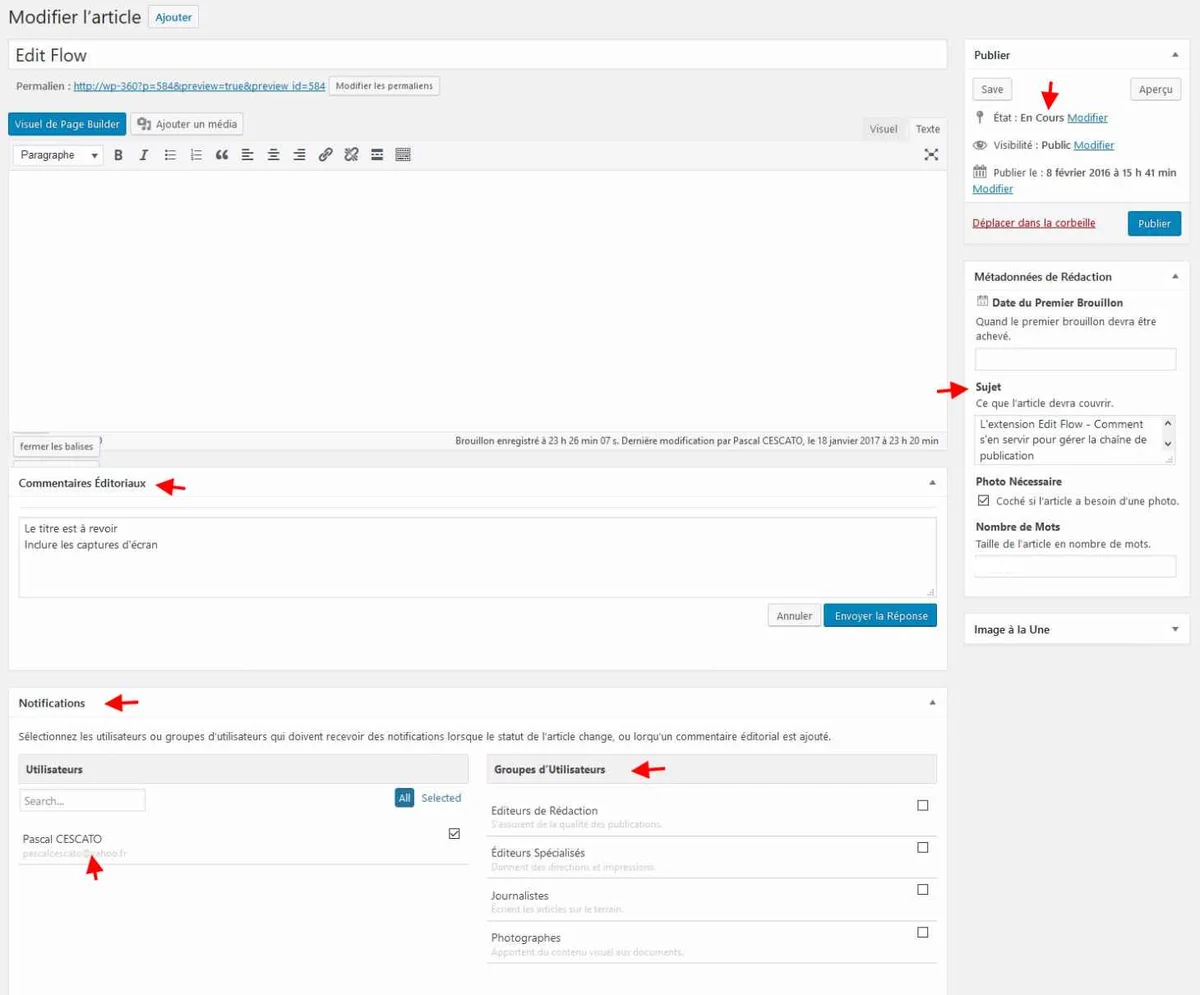This screenshot has width=1200, height=995.
Task: Collapse the Notifications panel
Action: click(932, 703)
